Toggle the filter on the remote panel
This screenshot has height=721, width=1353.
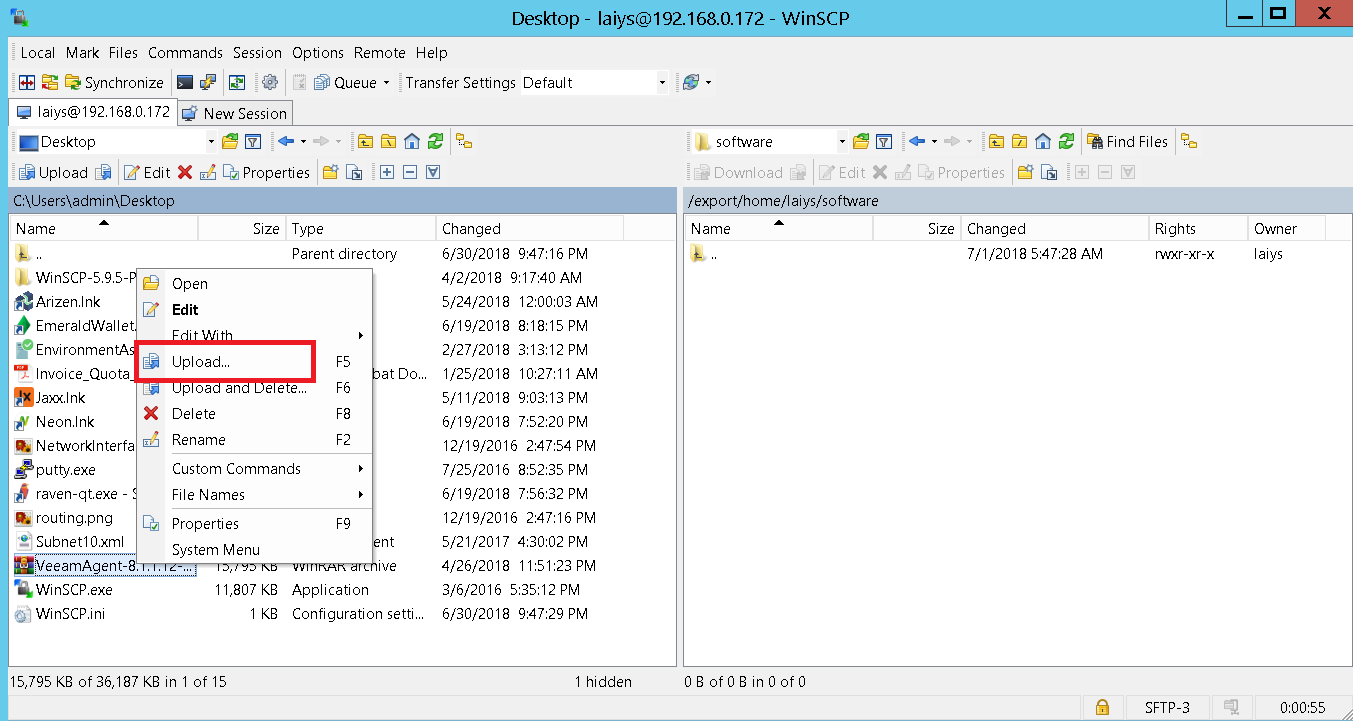point(883,141)
